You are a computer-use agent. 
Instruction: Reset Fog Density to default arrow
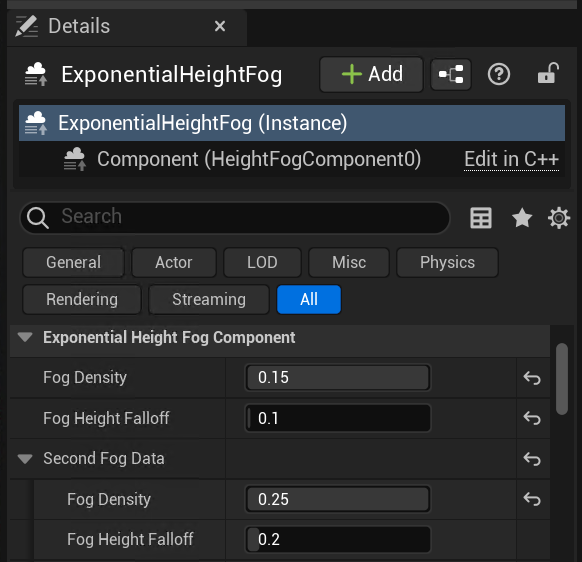click(532, 378)
